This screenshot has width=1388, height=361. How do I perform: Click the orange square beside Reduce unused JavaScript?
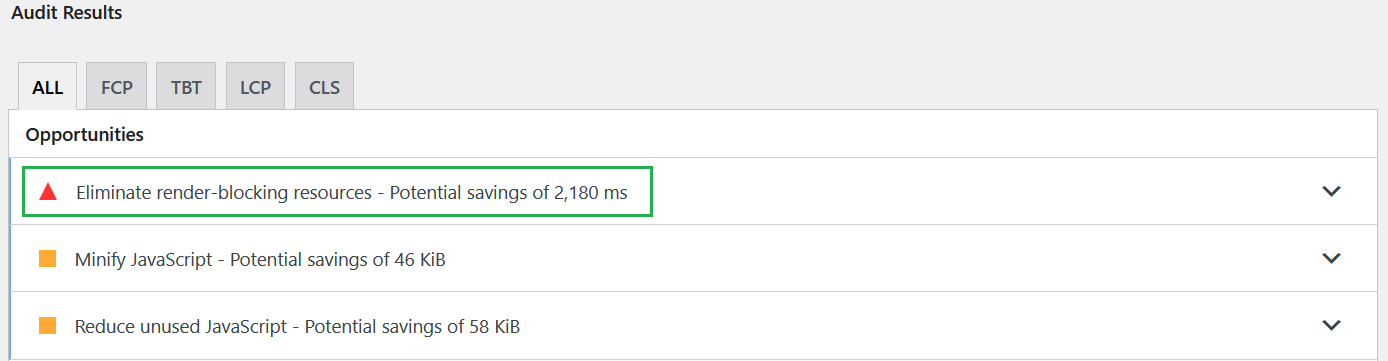click(x=47, y=326)
